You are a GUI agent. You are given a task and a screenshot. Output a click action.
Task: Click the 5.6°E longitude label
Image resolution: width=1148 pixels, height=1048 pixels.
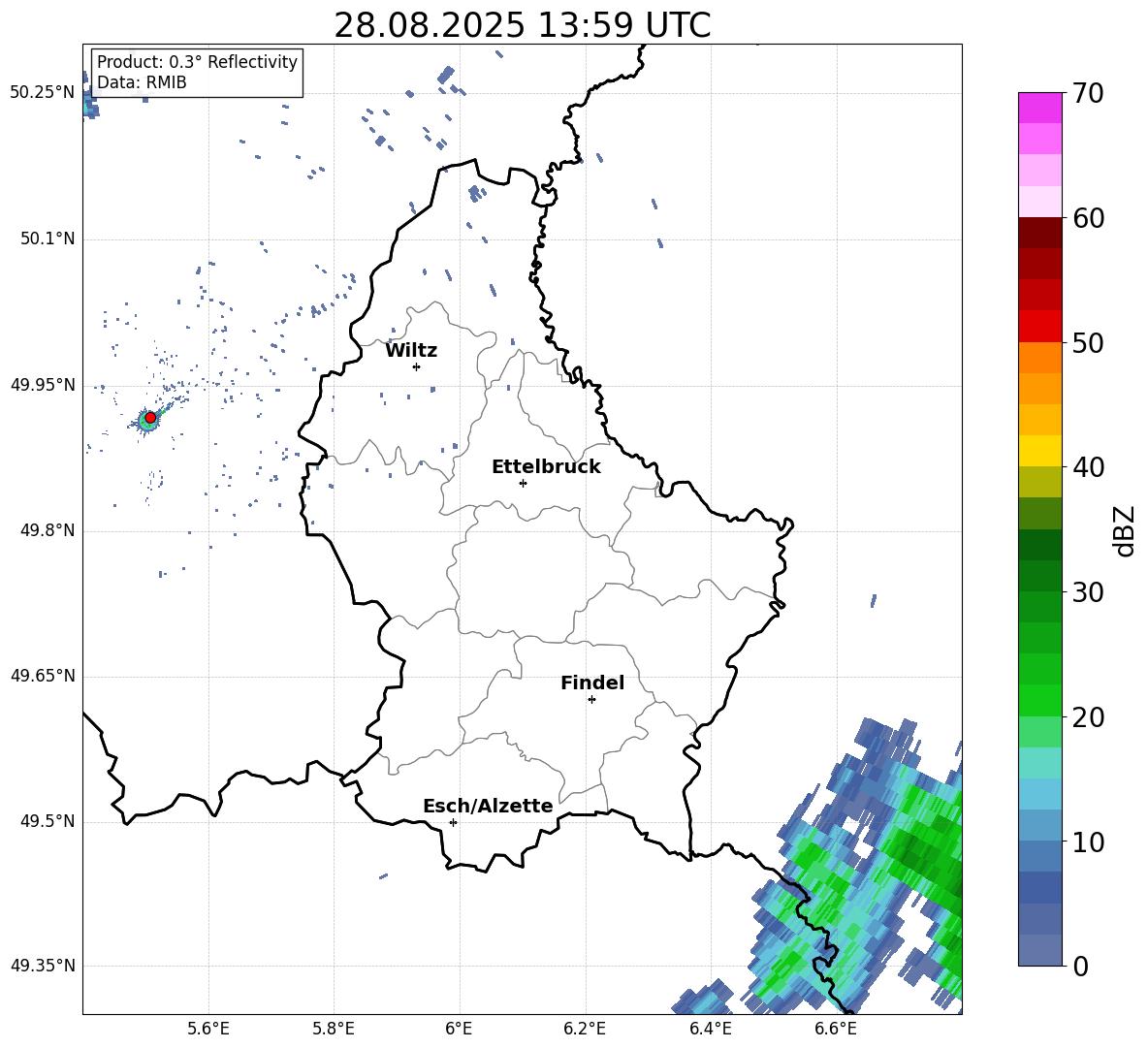pos(208,1029)
